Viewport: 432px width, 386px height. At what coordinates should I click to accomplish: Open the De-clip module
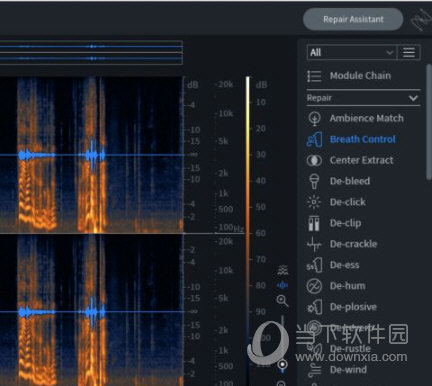pos(334,223)
